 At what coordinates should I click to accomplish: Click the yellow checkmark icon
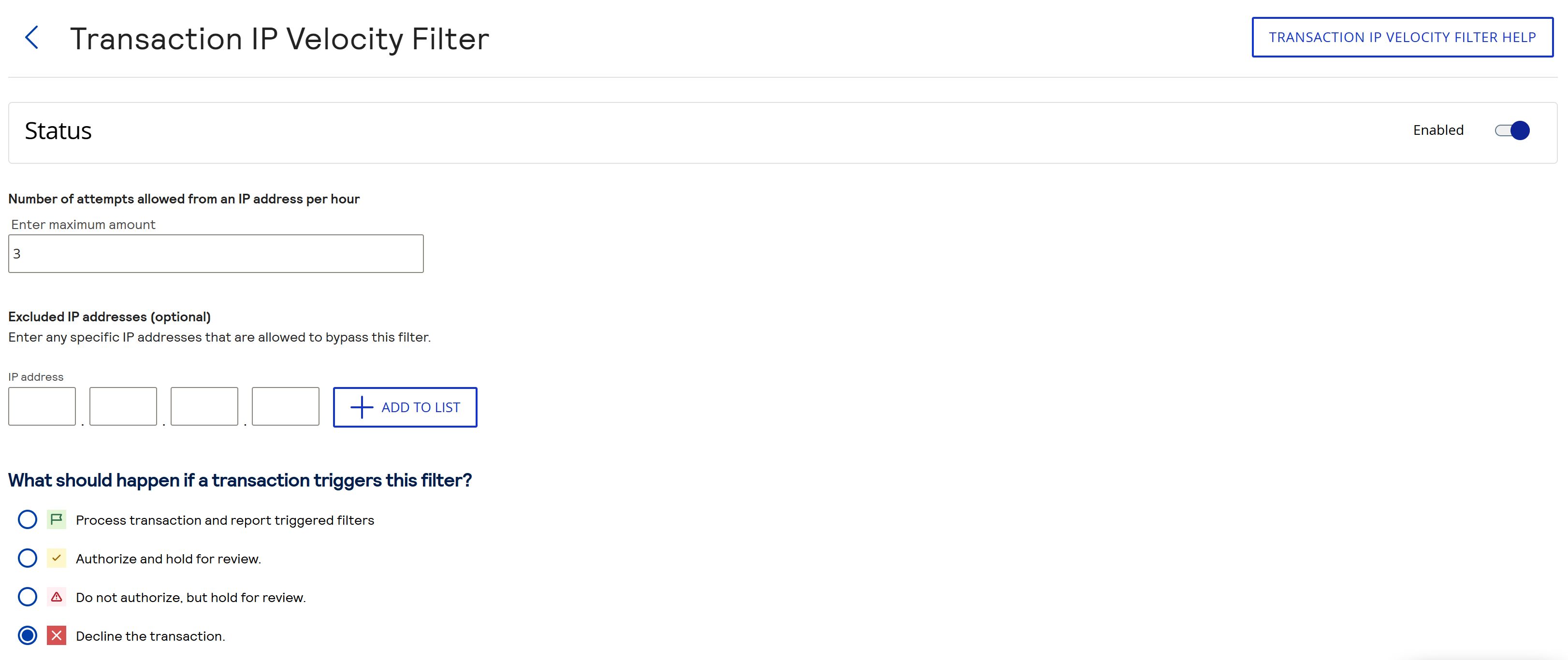tap(57, 558)
